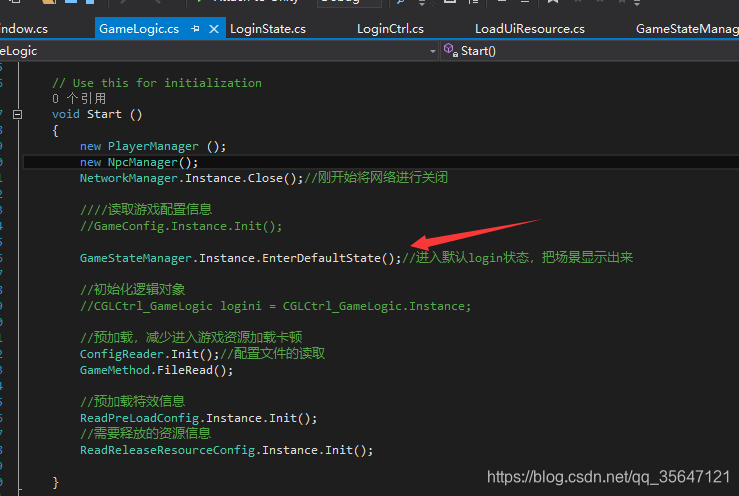The width and height of the screenshot is (739, 496).
Task: Click the '//预加载，减少进入游戏资源加载卡顿' comment
Action: [x=191, y=337]
